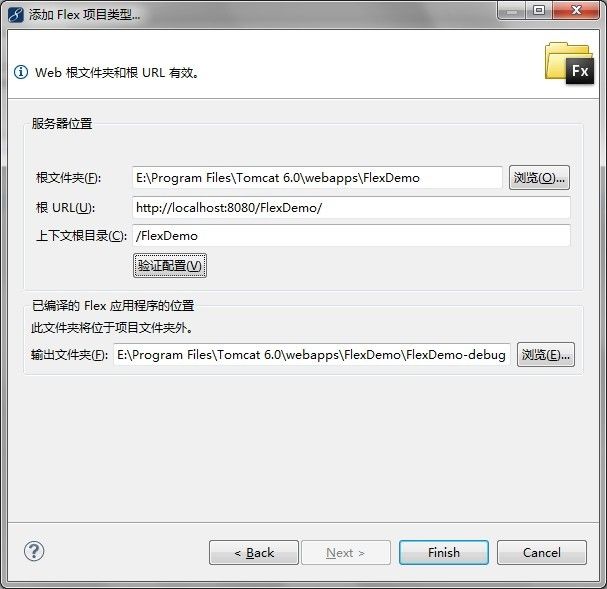Click the greyed-out Next button

click(346, 553)
